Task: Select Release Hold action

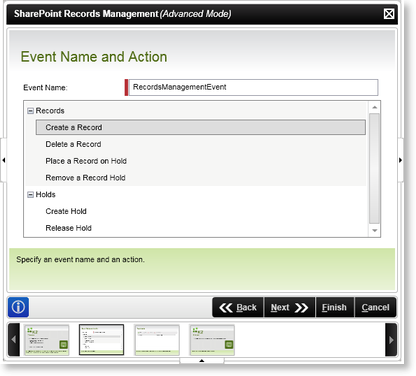Action: tap(68, 228)
